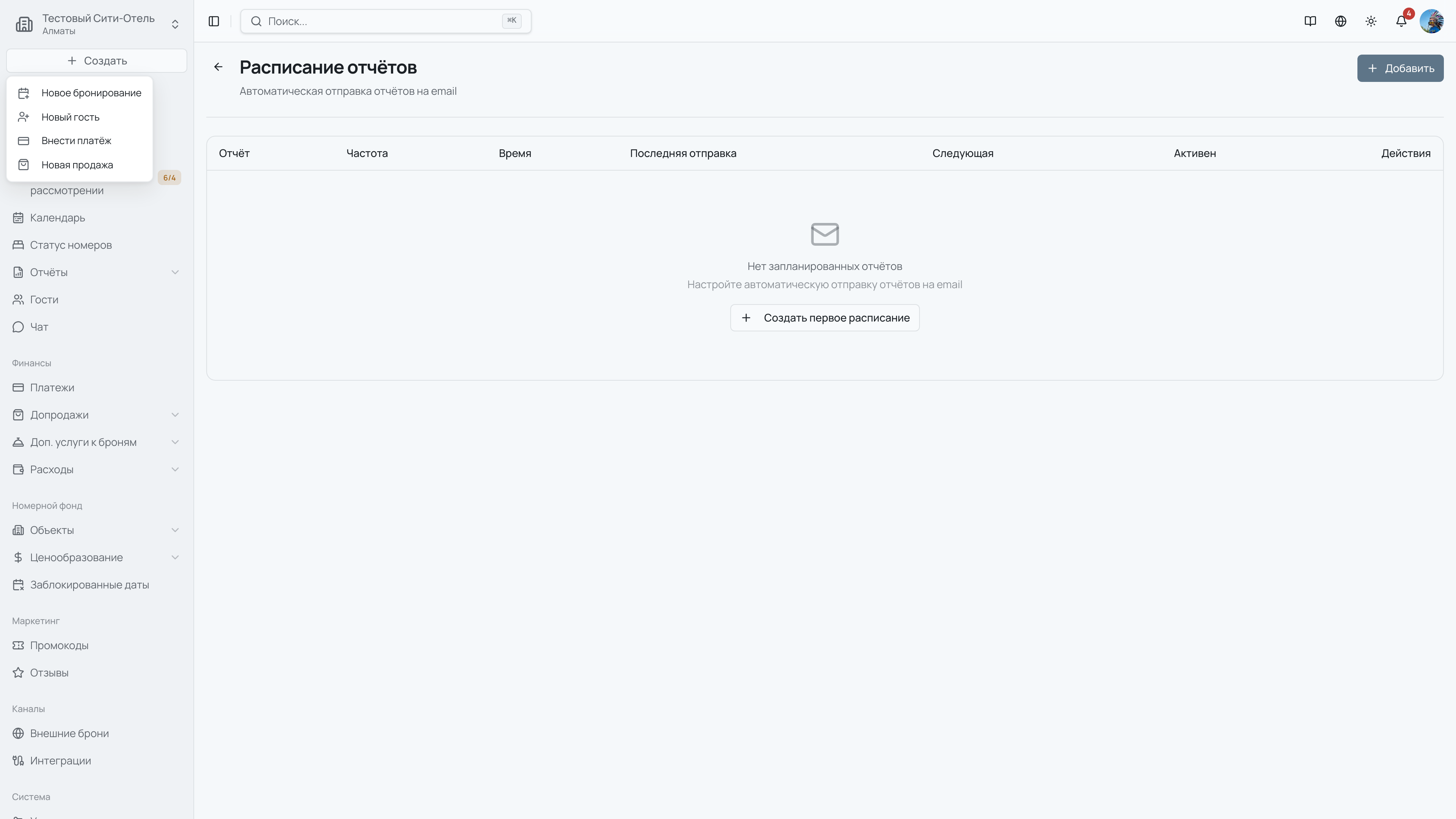
Task: Open notifications bell icon
Action: [x=1401, y=21]
